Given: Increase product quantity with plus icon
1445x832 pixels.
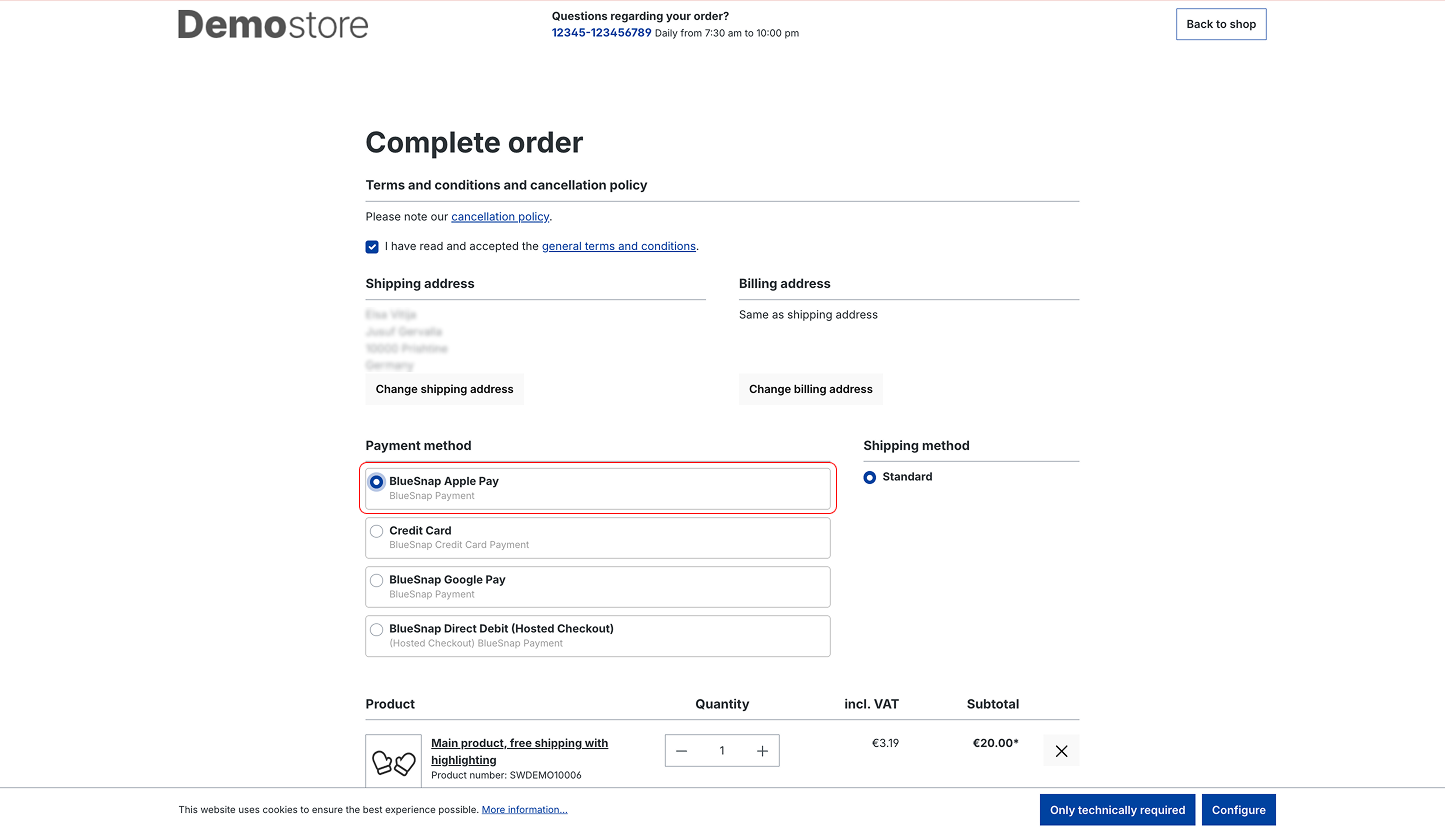Looking at the screenshot, I should (762, 751).
